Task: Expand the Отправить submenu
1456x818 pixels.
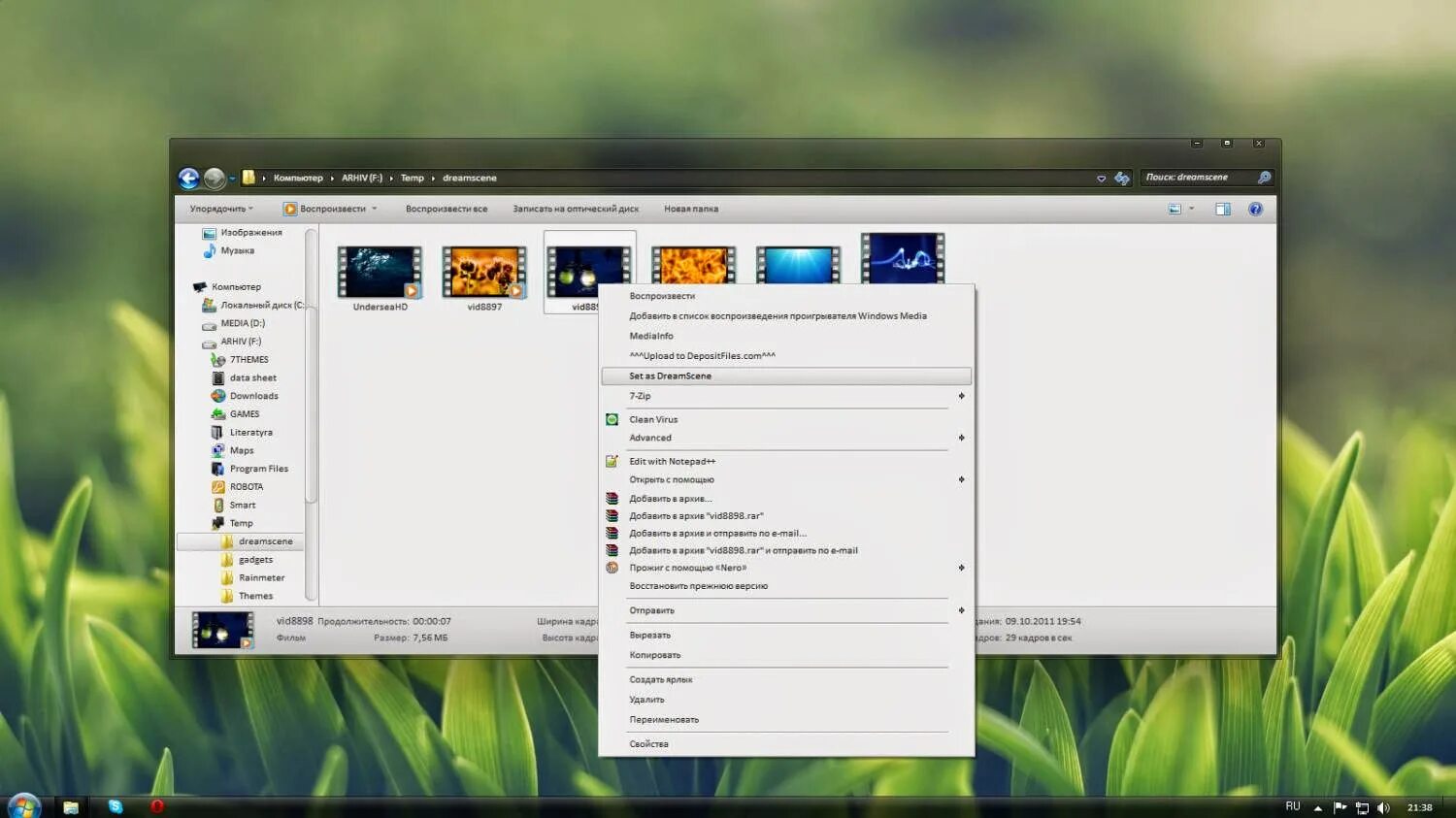Action: tap(962, 610)
